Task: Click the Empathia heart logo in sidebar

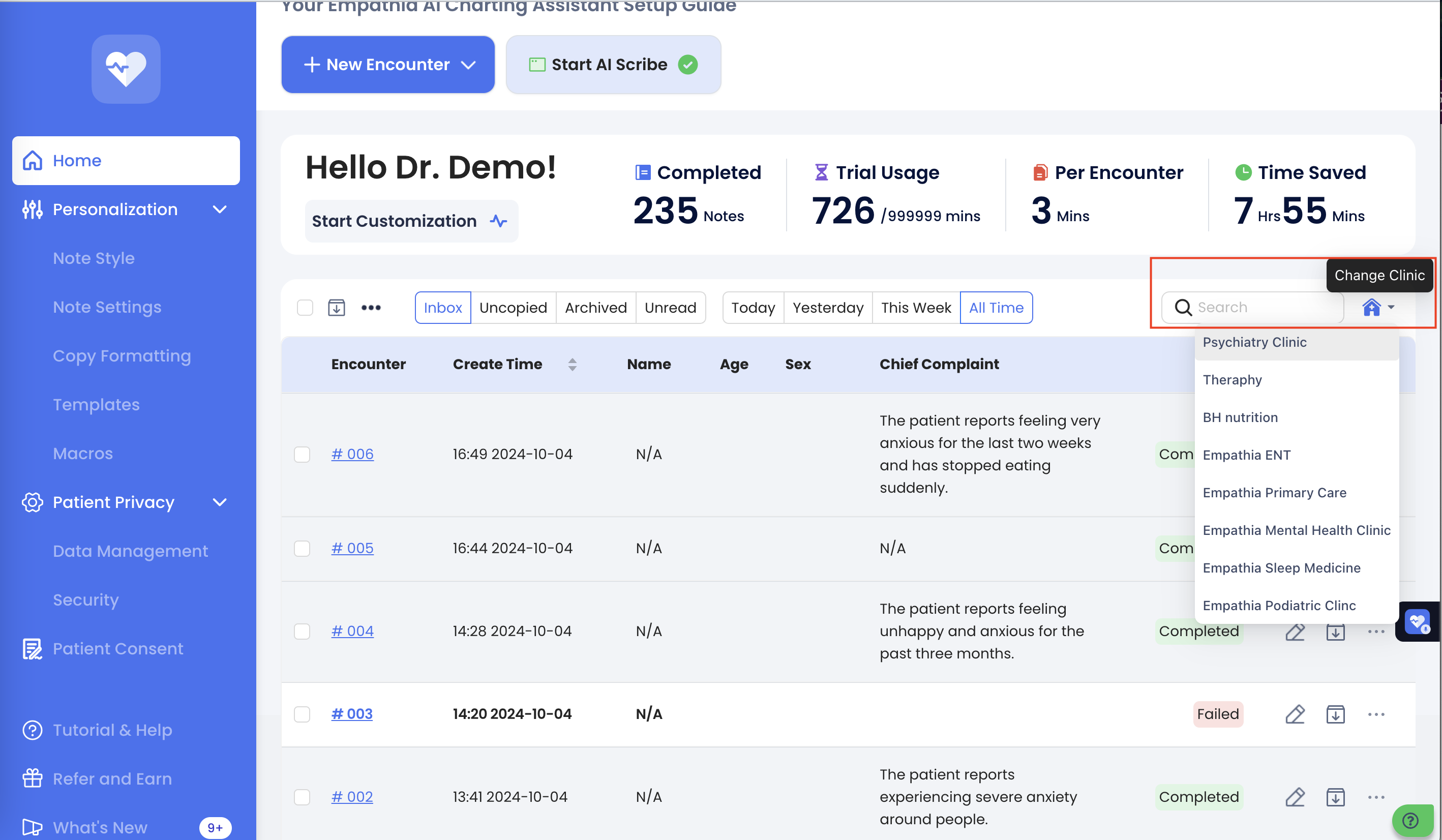Action: pos(126,69)
